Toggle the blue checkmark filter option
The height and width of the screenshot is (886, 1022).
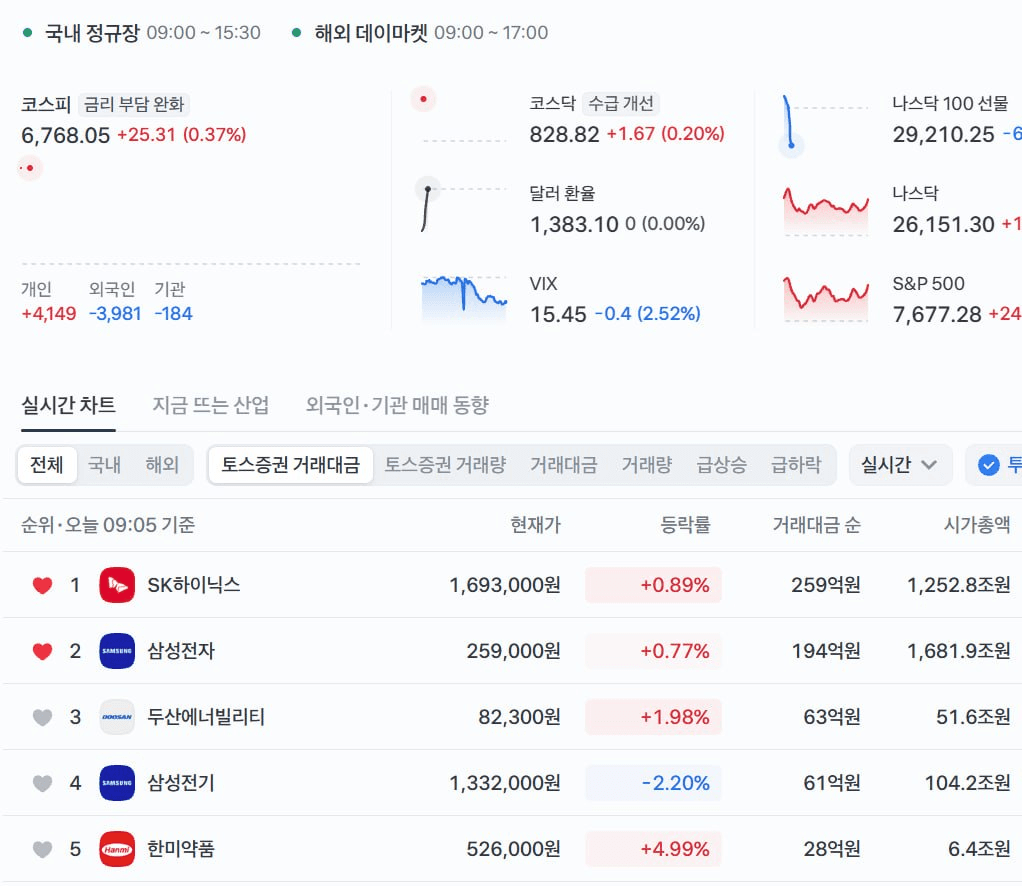click(x=989, y=465)
